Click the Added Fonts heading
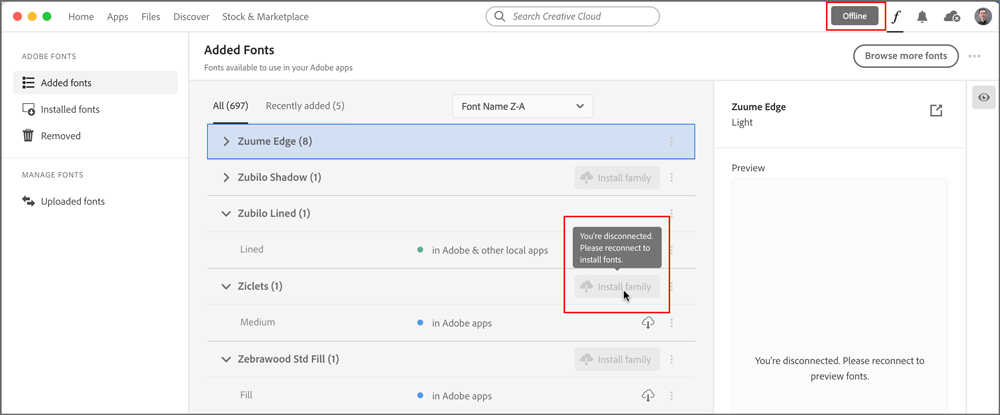1000x415 pixels. 239,50
